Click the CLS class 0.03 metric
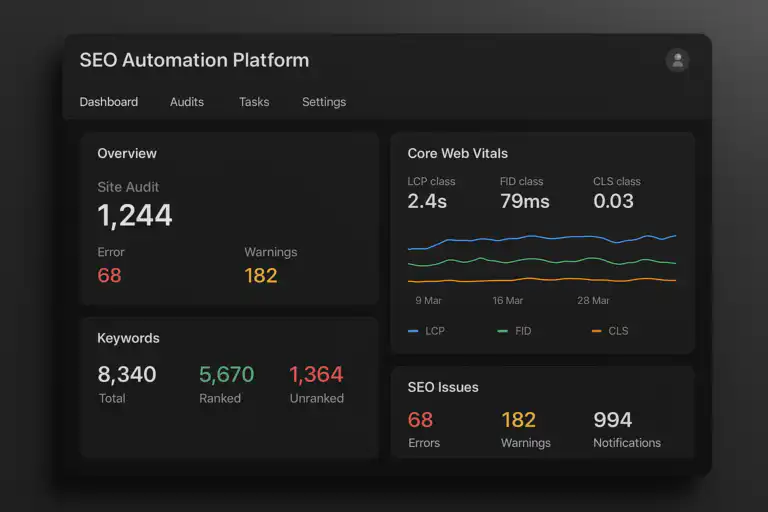This screenshot has height=512, width=768. [613, 201]
